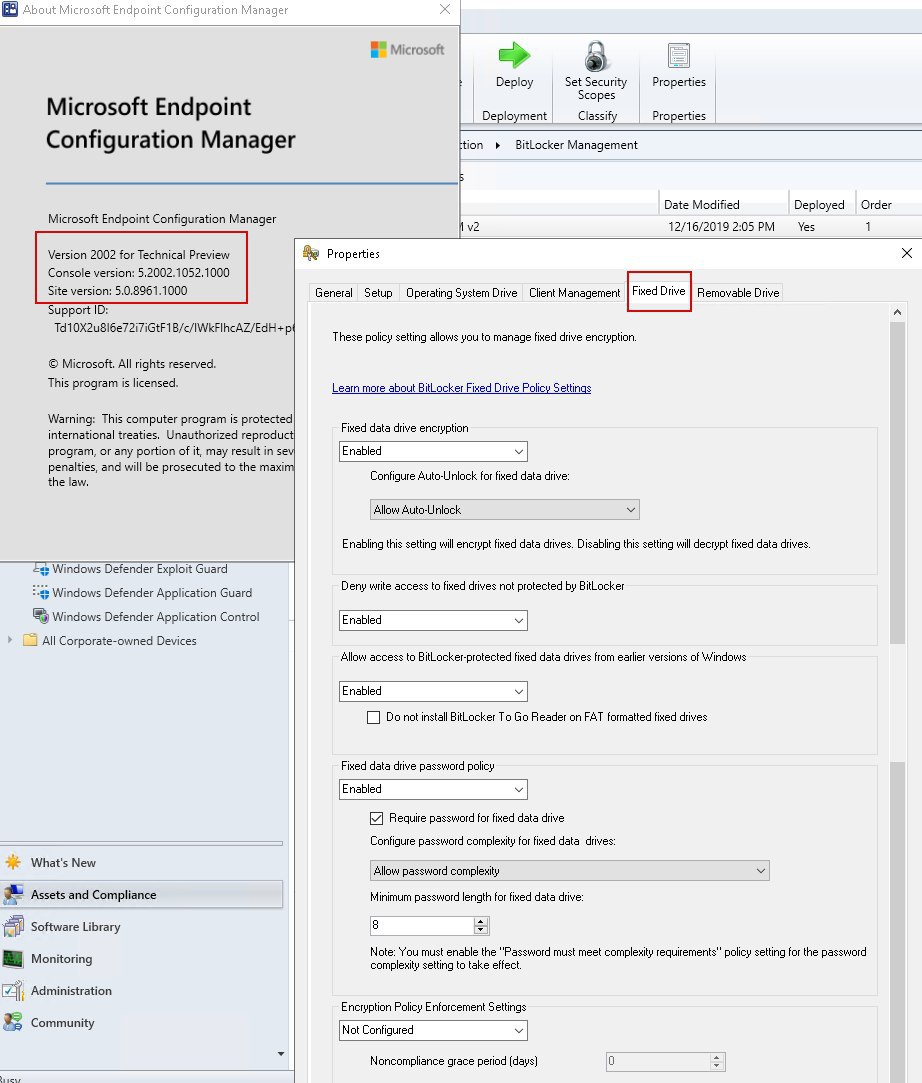This screenshot has width=922, height=1083.
Task: Click Windows Defender Application Control tree item
Action: (155, 616)
